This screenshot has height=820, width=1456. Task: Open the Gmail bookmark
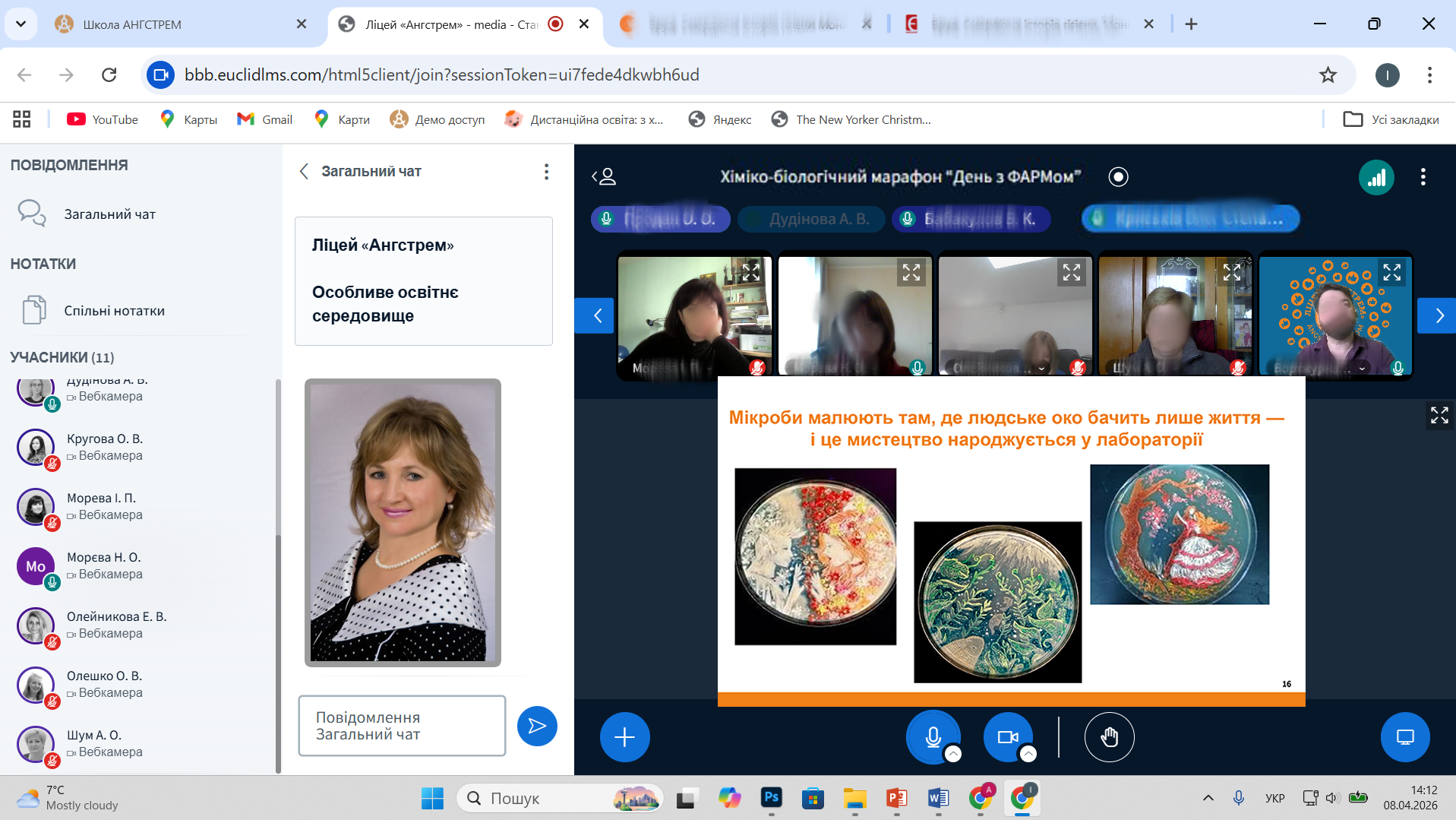coord(265,119)
